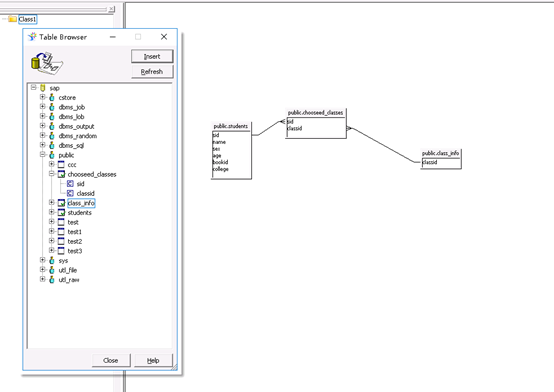554x392 pixels.
Task: Expand the dbms_output schema
Action: pyautogui.click(x=42, y=126)
